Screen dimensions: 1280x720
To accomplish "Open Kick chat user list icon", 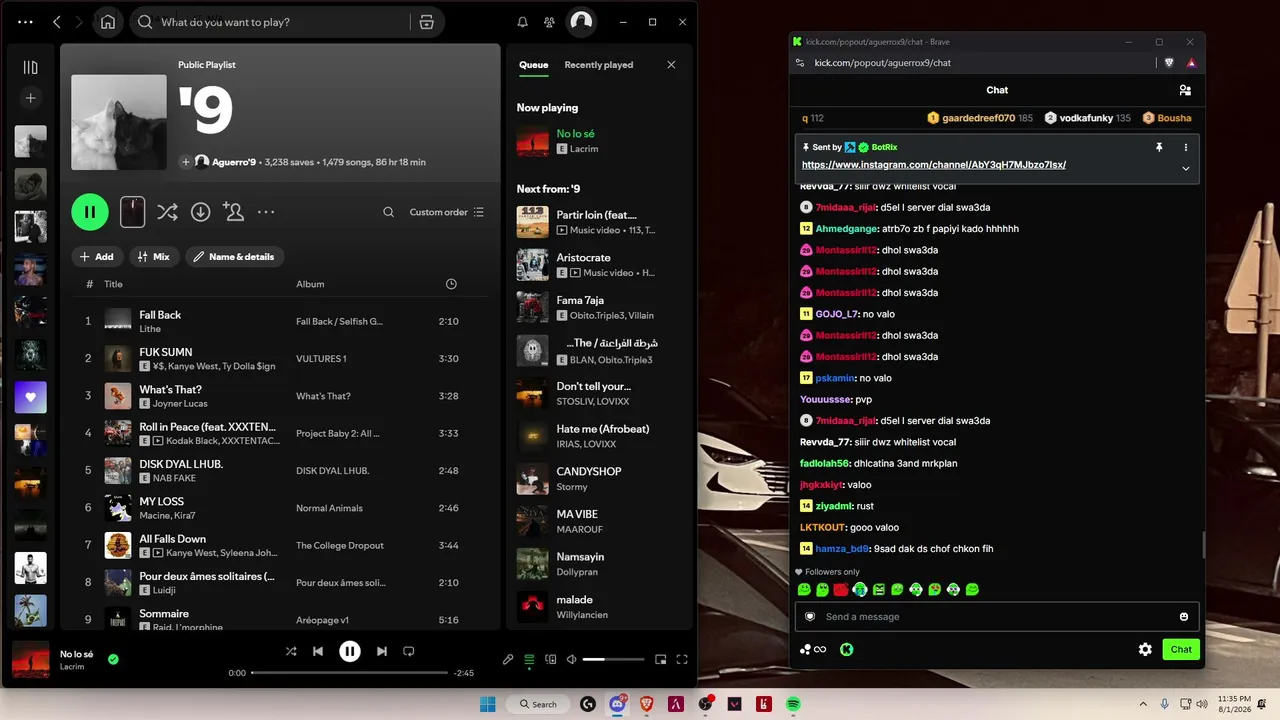I will 1185,90.
